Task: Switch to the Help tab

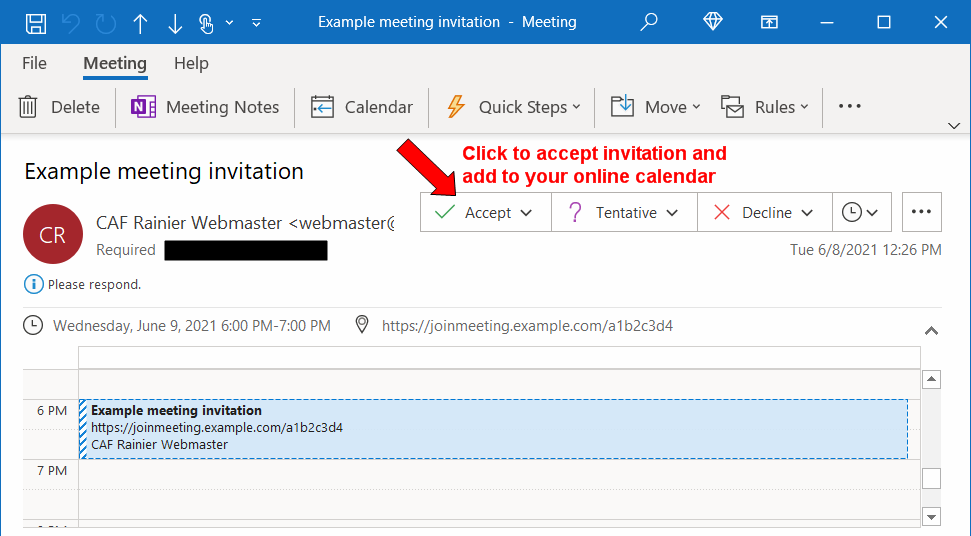Action: click(x=190, y=63)
